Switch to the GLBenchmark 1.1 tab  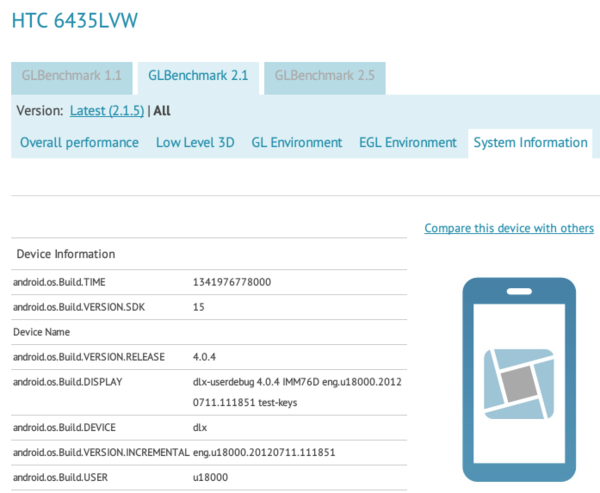click(x=71, y=75)
